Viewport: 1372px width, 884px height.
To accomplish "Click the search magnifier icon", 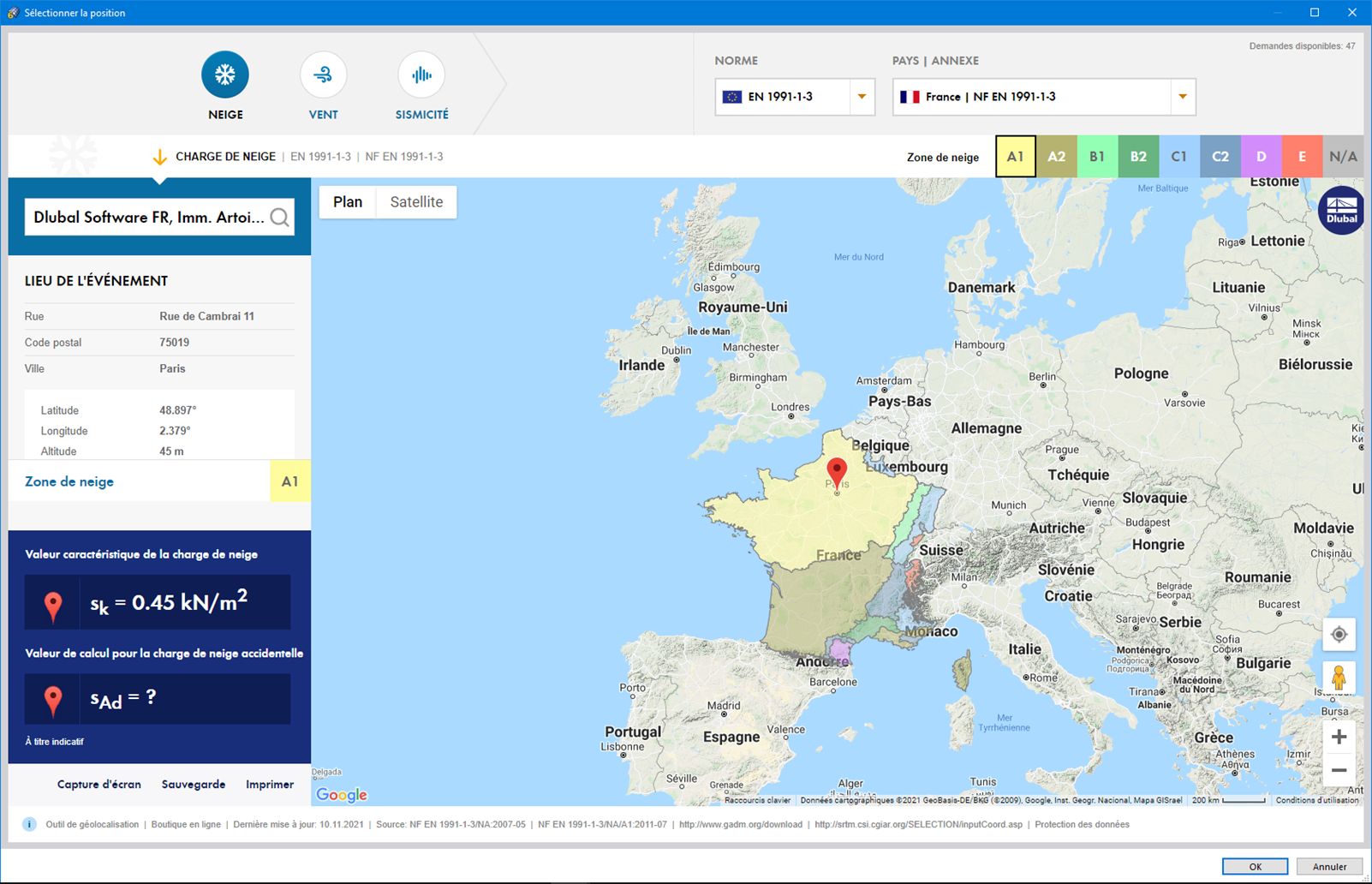I will pos(279,218).
